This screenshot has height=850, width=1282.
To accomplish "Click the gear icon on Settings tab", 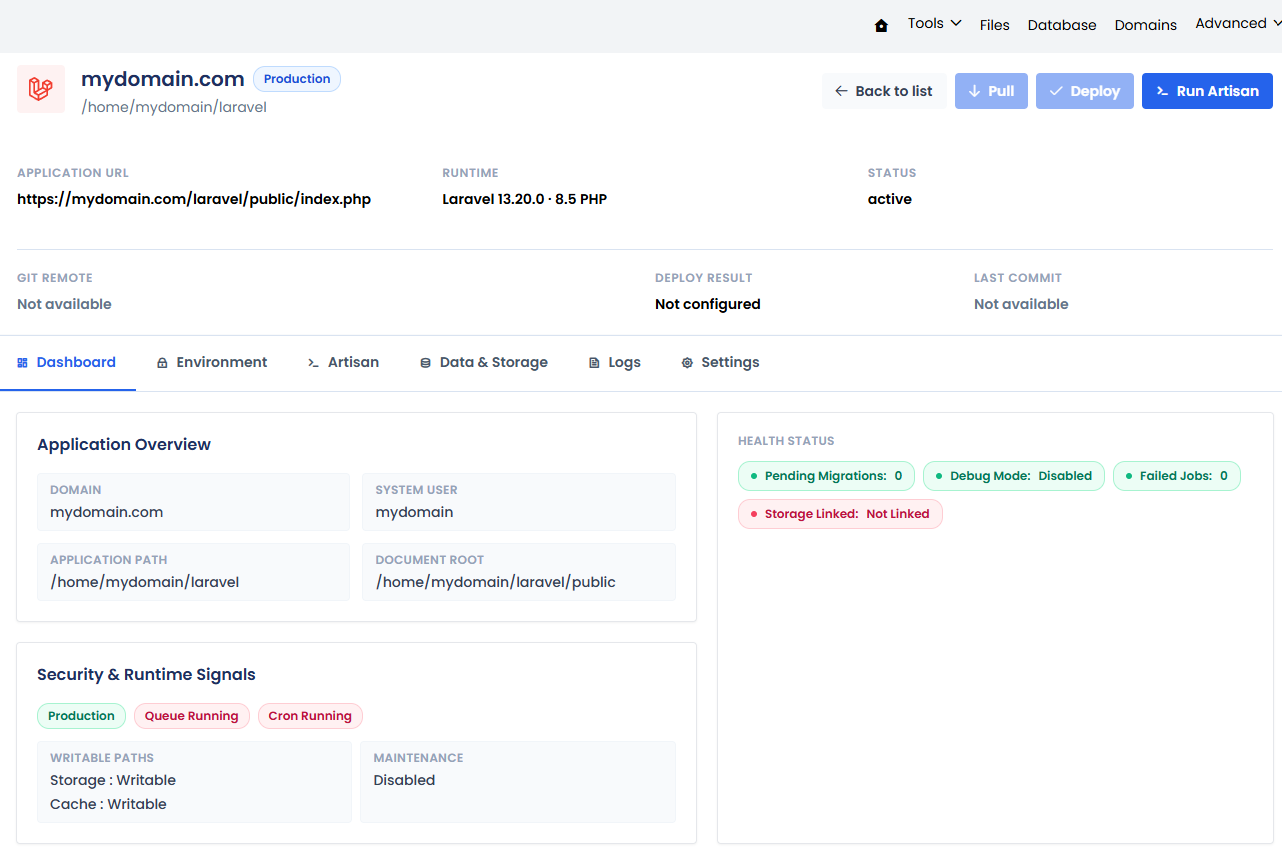I will [687, 363].
